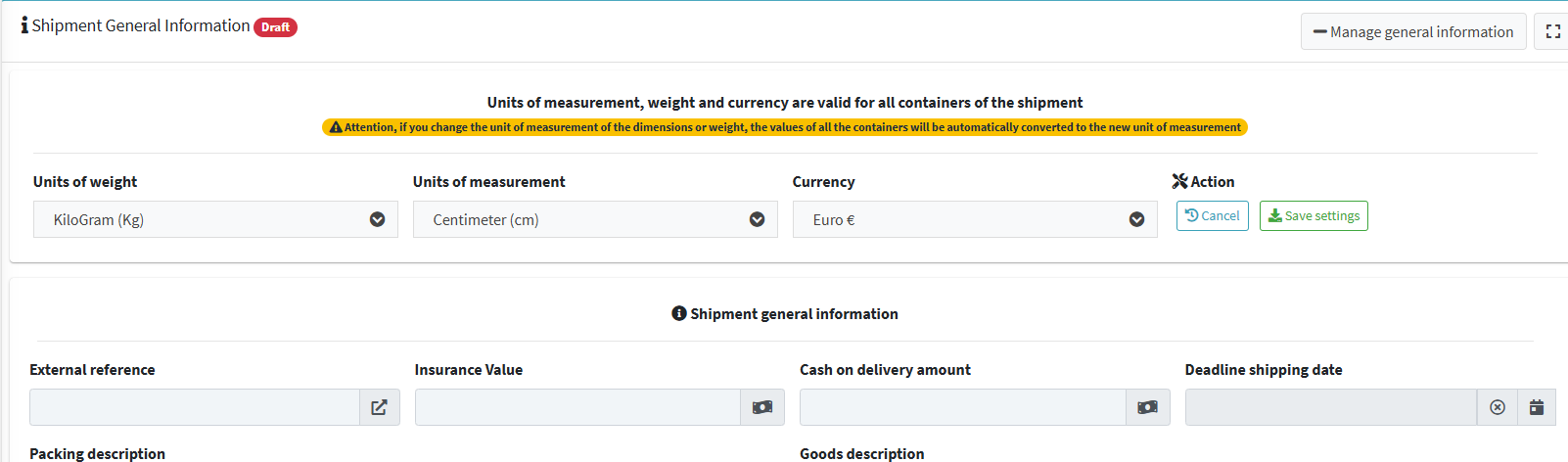1568x462 pixels.
Task: Click the Draft status badge
Action: pyautogui.click(x=275, y=27)
